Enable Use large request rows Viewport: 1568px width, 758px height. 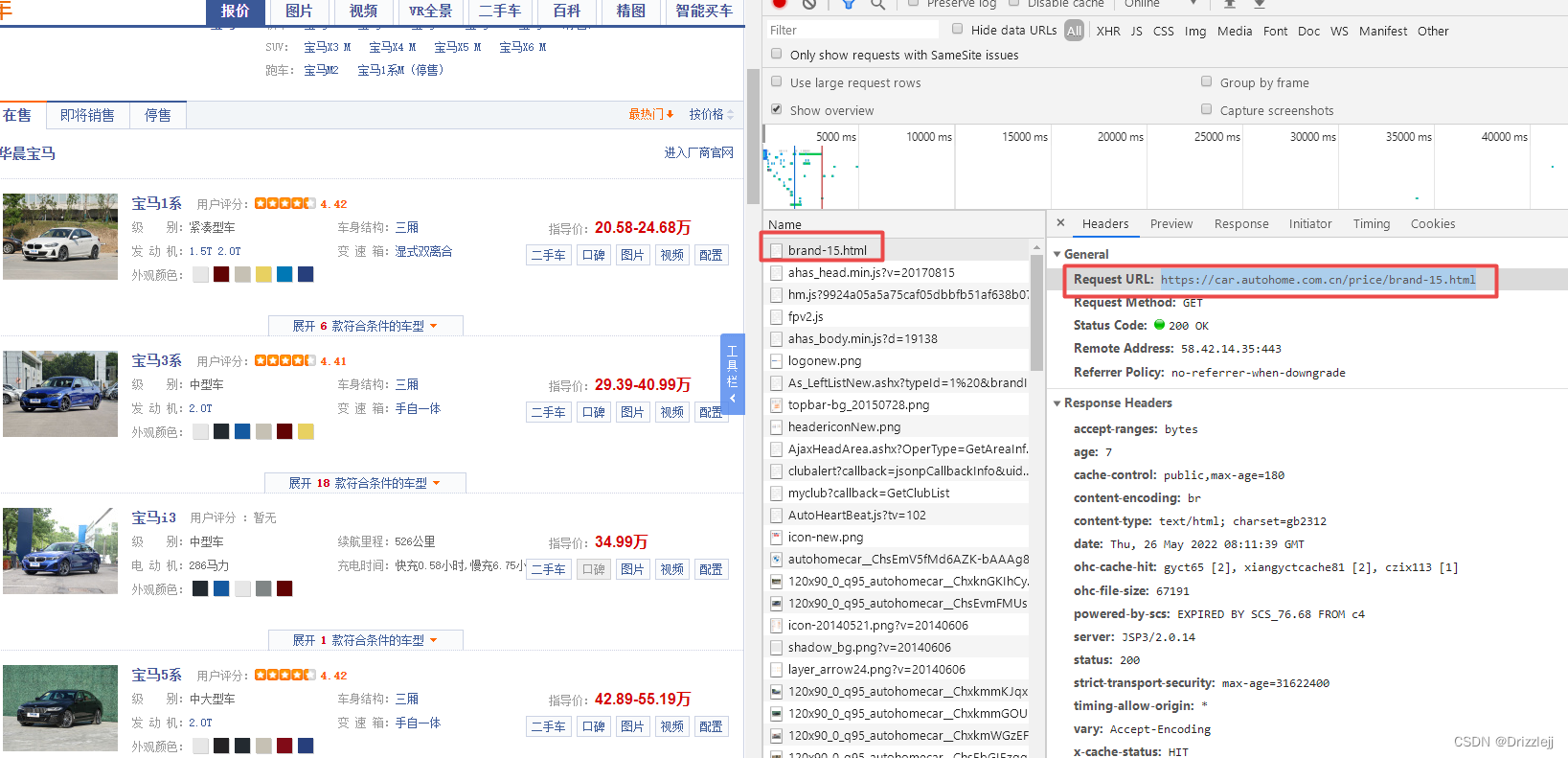pos(777,81)
